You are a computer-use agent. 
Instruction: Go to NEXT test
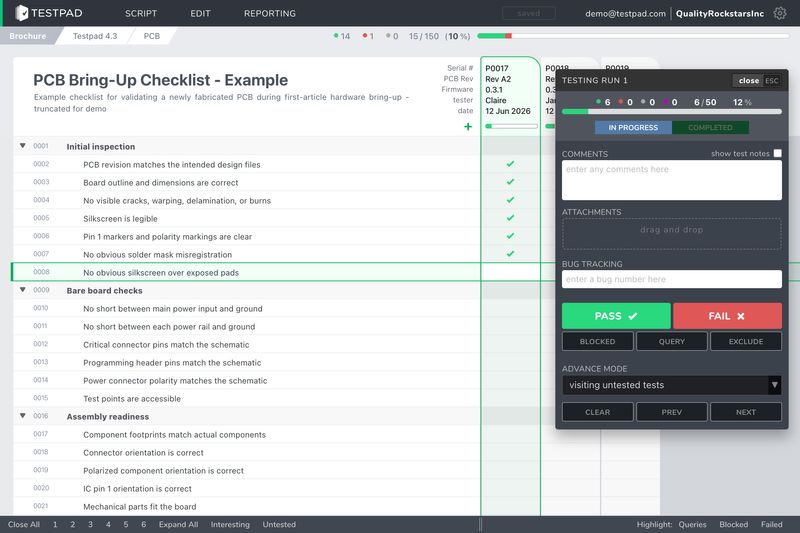[746, 412]
